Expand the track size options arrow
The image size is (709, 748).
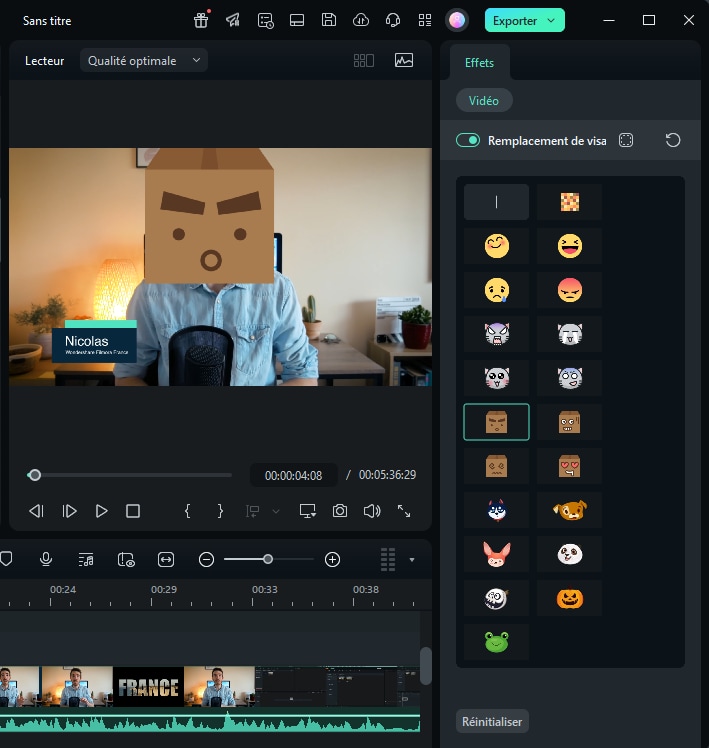pyautogui.click(x=412, y=560)
